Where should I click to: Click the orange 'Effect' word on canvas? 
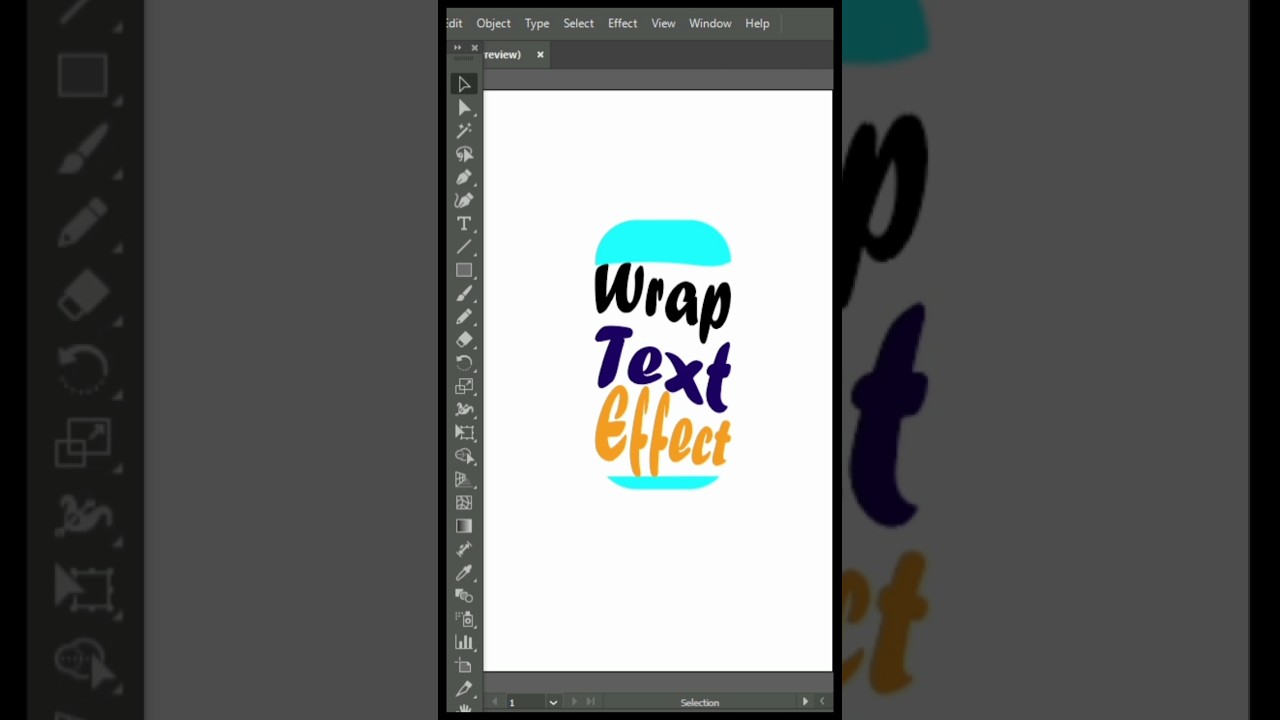pos(662,431)
